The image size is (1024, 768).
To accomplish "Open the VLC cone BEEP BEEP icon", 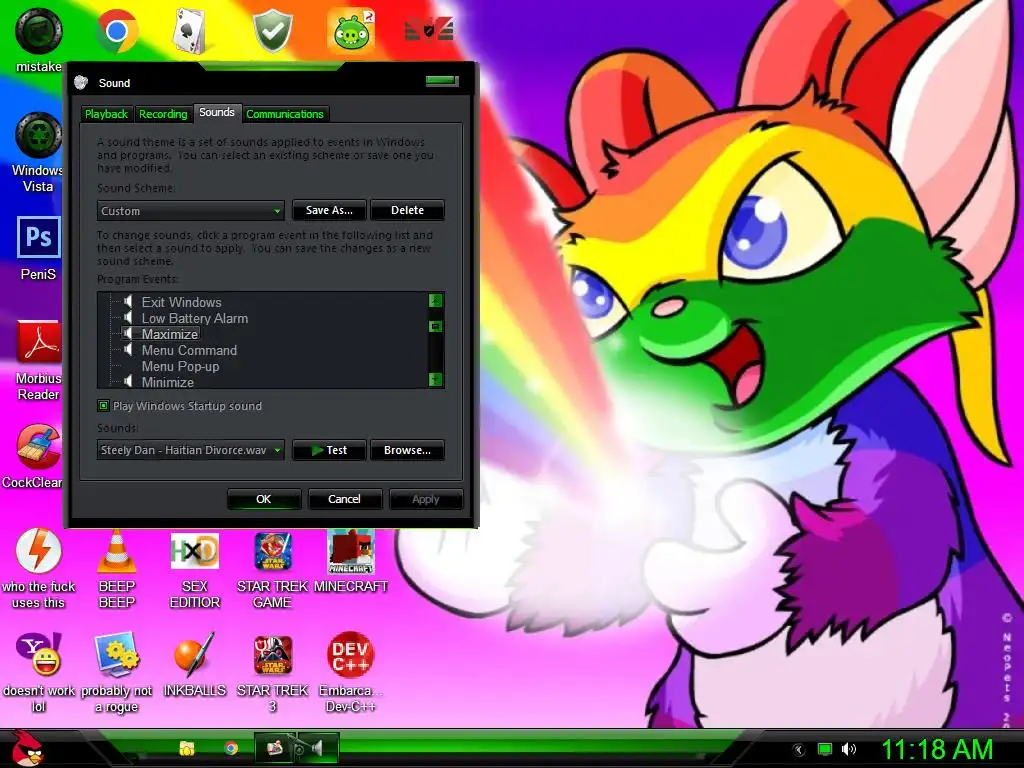I will point(117,568).
